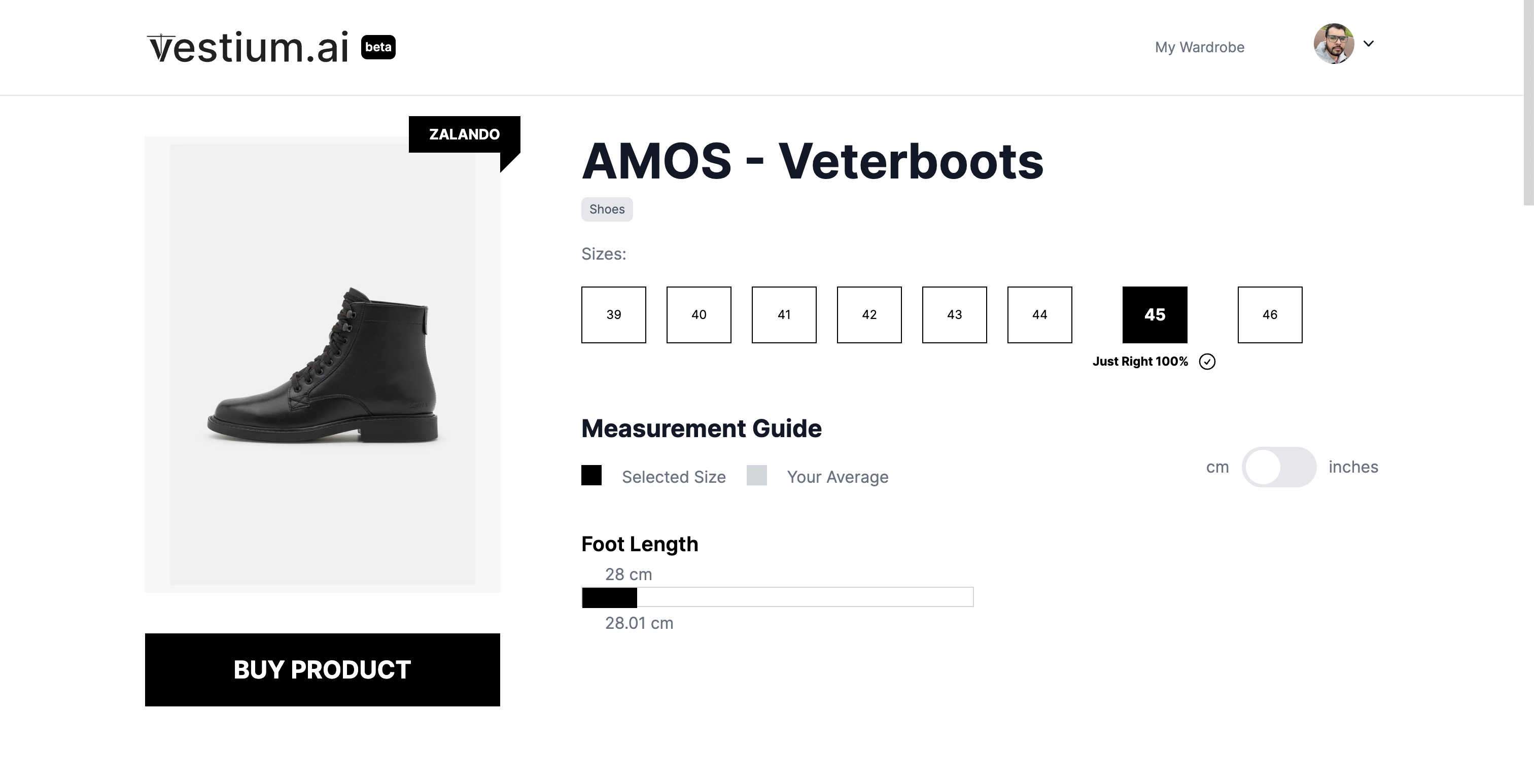
Task: Open My Wardrobe page
Action: point(1199,47)
